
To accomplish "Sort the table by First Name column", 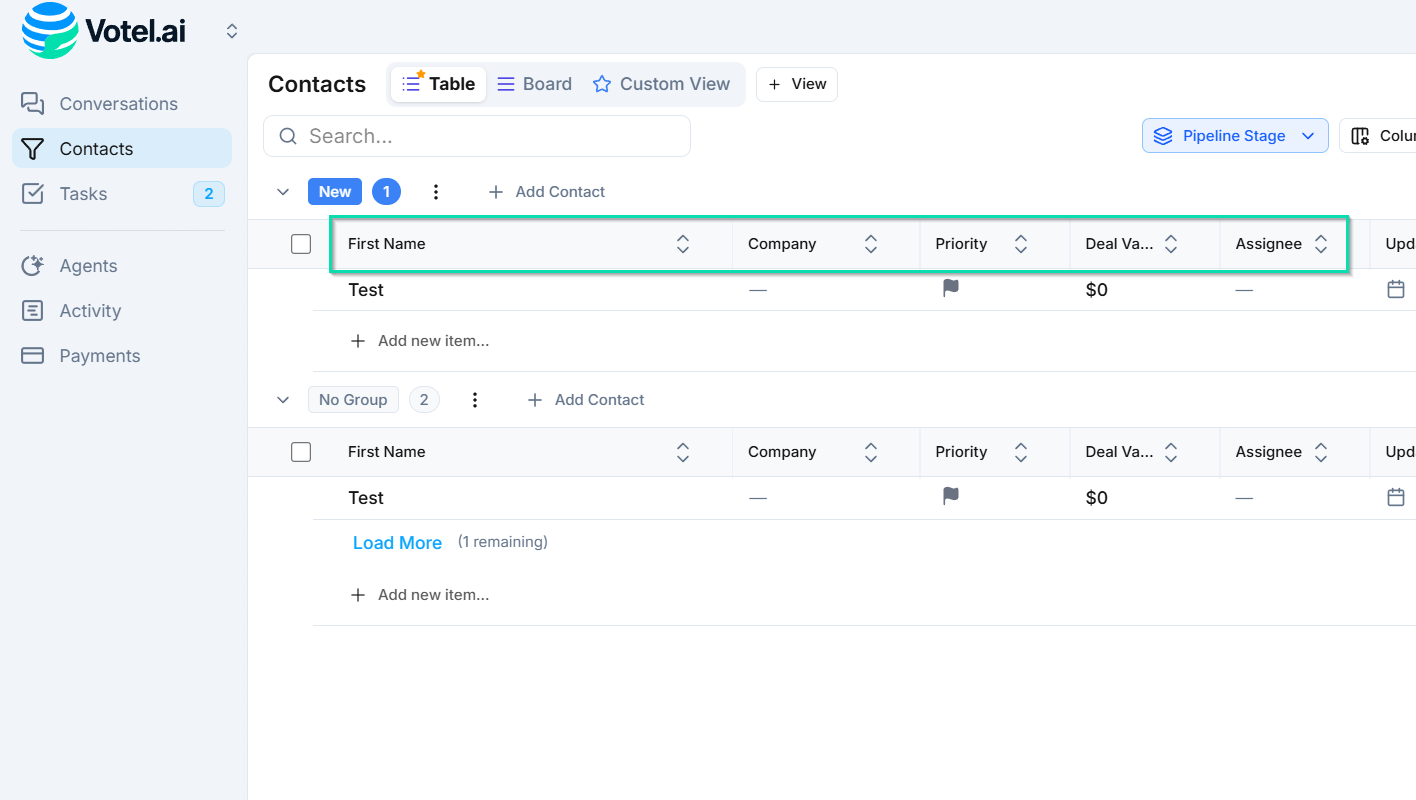I will (x=682, y=243).
